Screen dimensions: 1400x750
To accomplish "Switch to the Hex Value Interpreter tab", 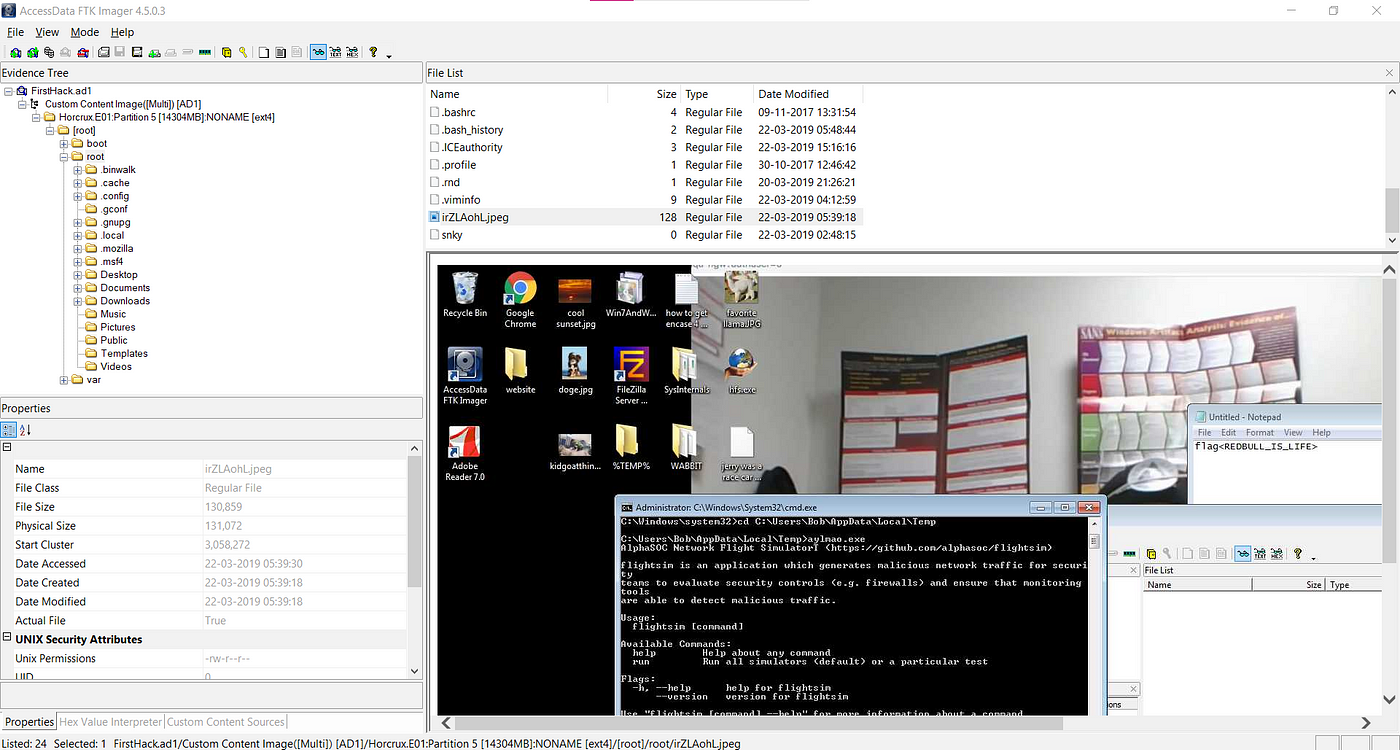I will pos(110,721).
